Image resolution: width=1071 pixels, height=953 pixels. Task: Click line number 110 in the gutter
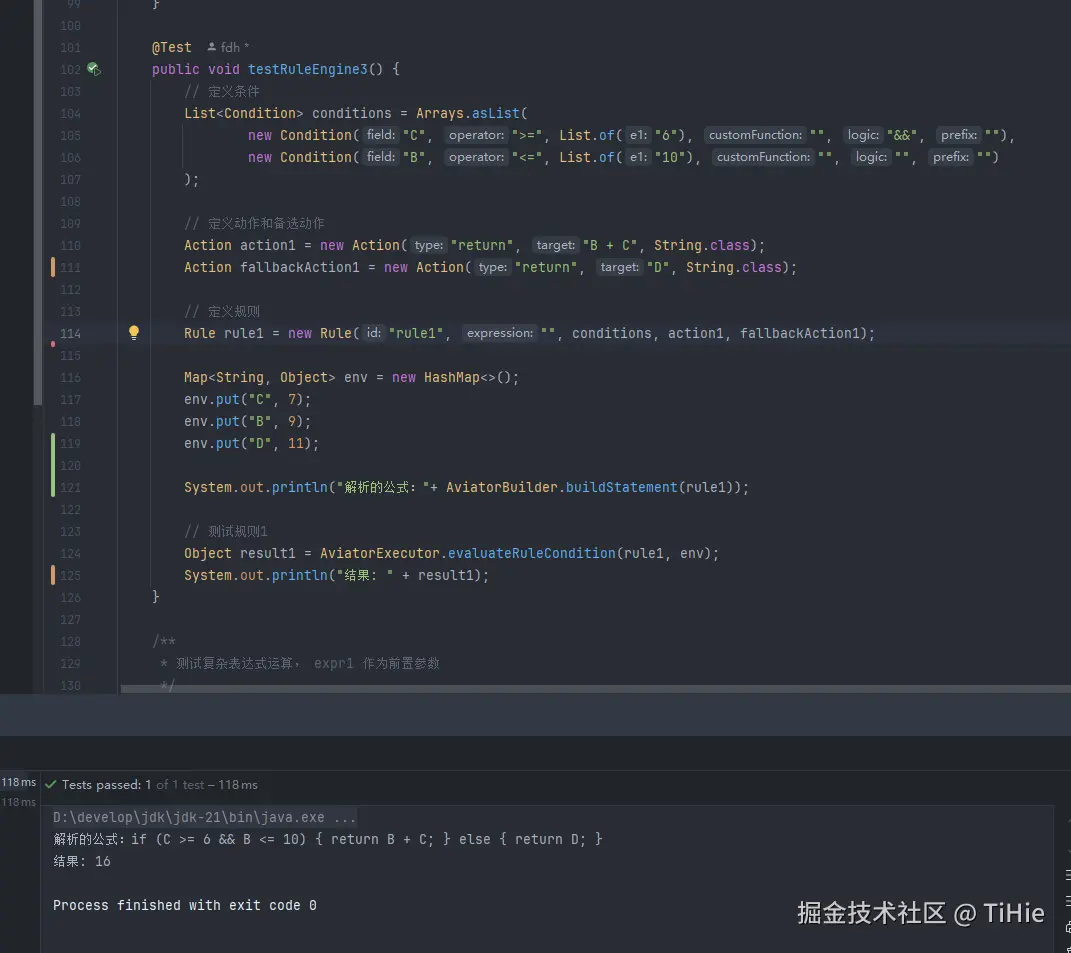coord(70,245)
